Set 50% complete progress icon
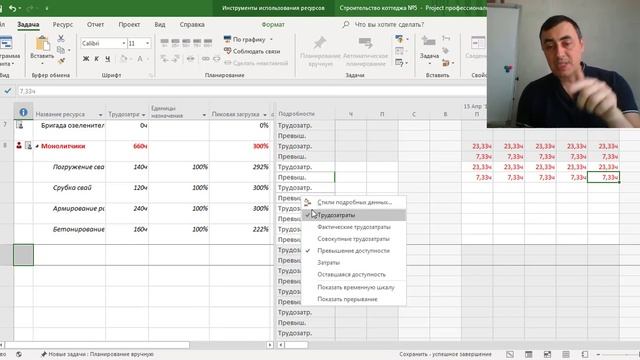 click(186, 42)
